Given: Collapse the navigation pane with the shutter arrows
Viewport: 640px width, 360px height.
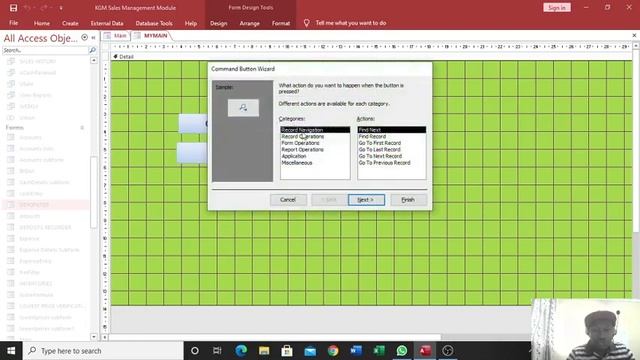Looking at the screenshot, I should click(x=93, y=38).
